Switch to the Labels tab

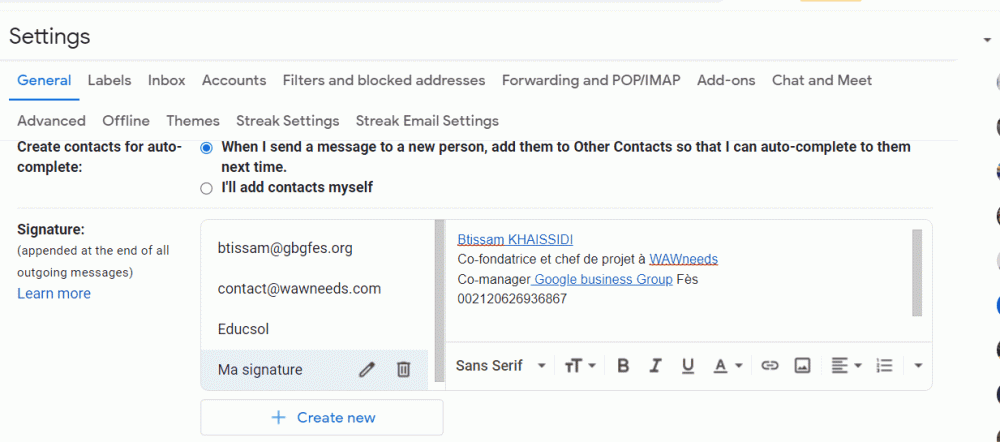pos(109,80)
